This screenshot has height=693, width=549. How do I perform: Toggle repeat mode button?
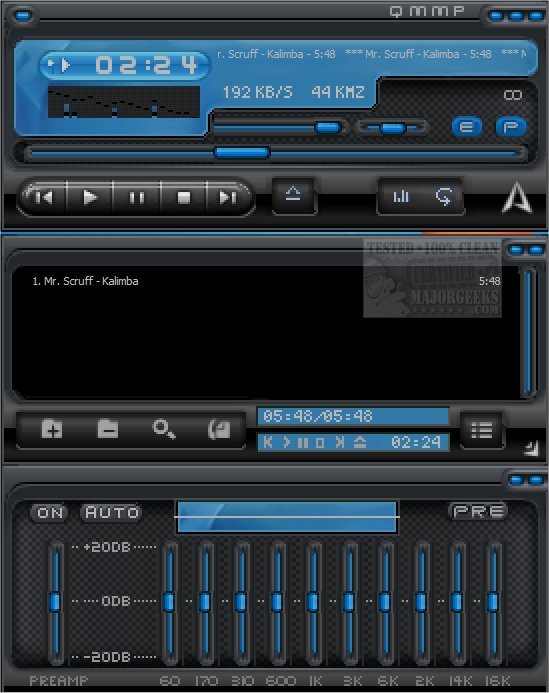[x=443, y=196]
